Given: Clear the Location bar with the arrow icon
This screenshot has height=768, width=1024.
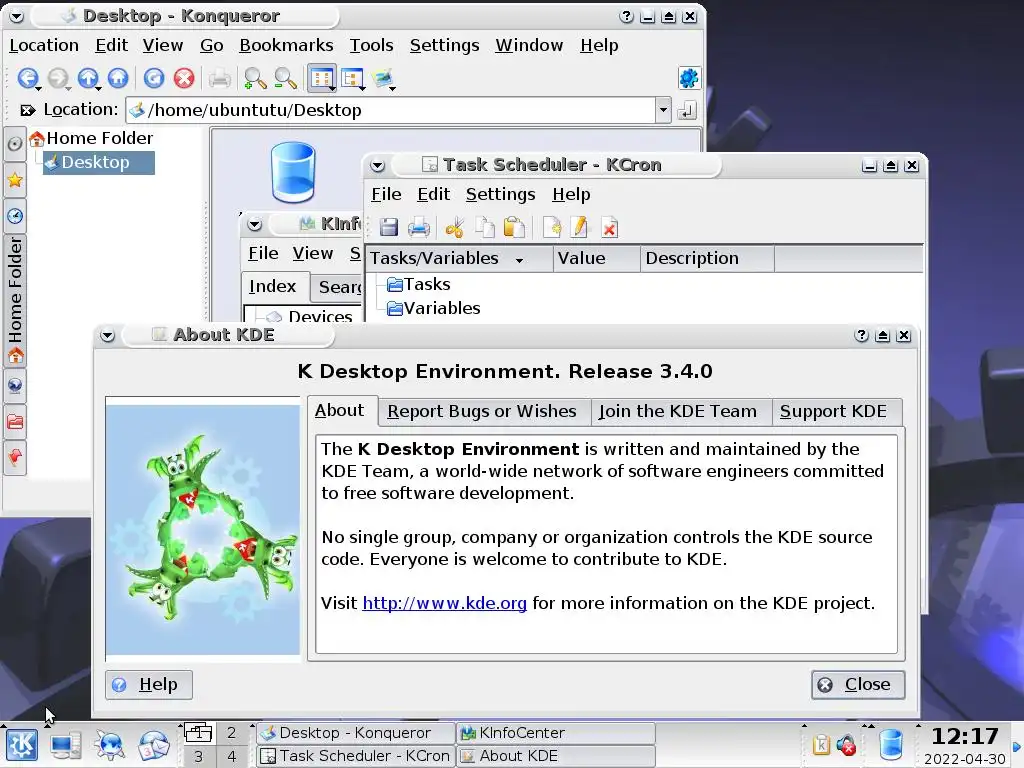Looking at the screenshot, I should [x=27, y=110].
